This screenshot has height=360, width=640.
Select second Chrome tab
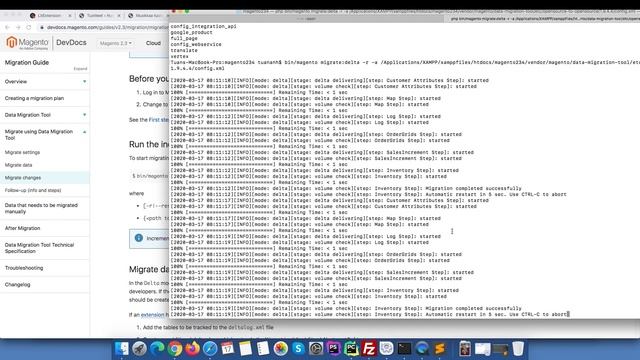[x=99, y=16]
